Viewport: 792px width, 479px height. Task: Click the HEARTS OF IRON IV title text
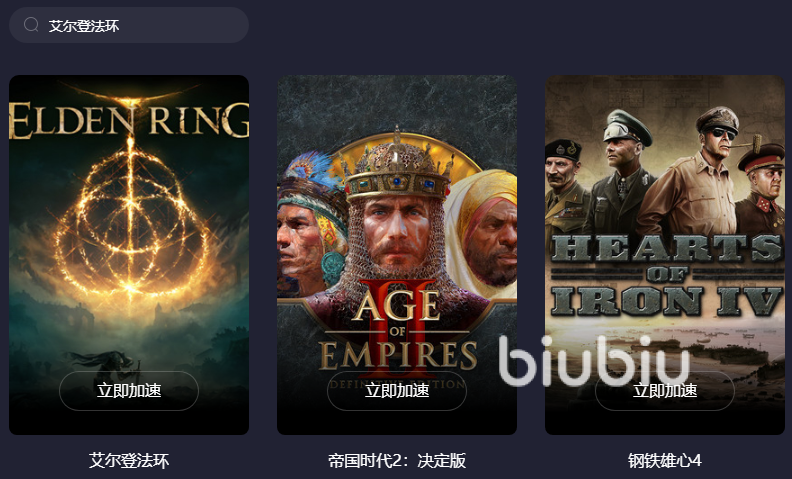tap(667, 275)
